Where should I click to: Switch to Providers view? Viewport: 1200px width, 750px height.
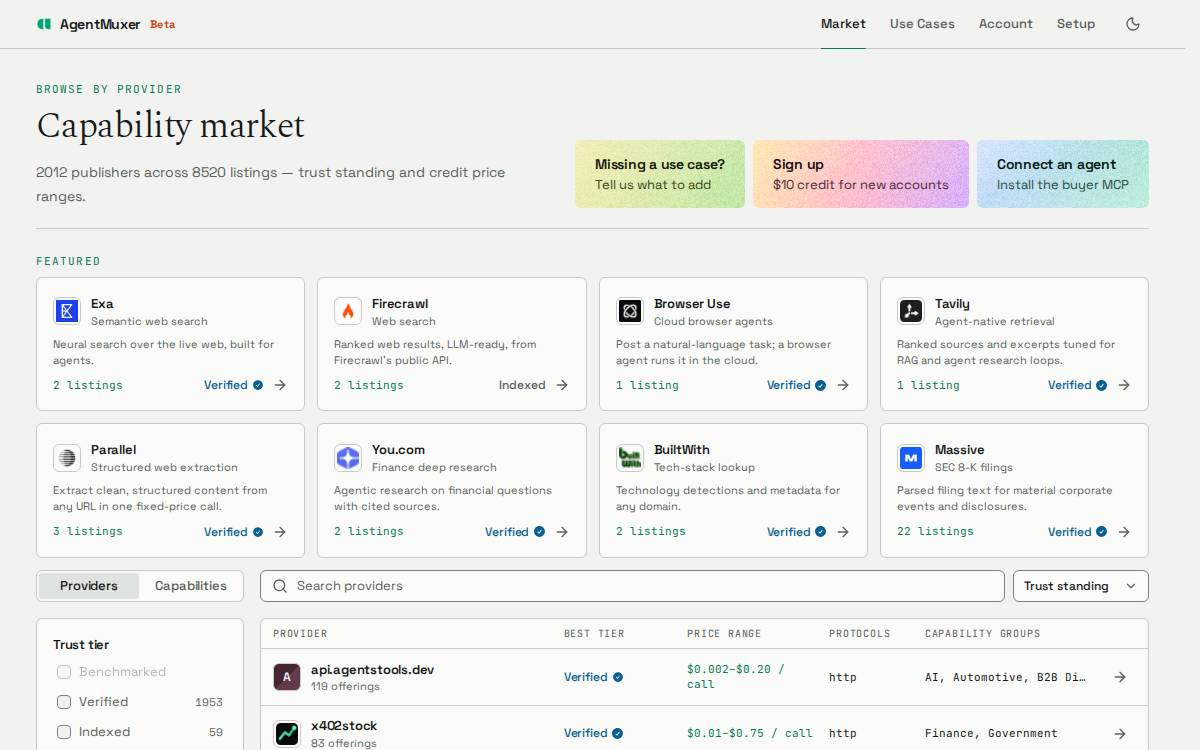pyautogui.click(x=89, y=586)
